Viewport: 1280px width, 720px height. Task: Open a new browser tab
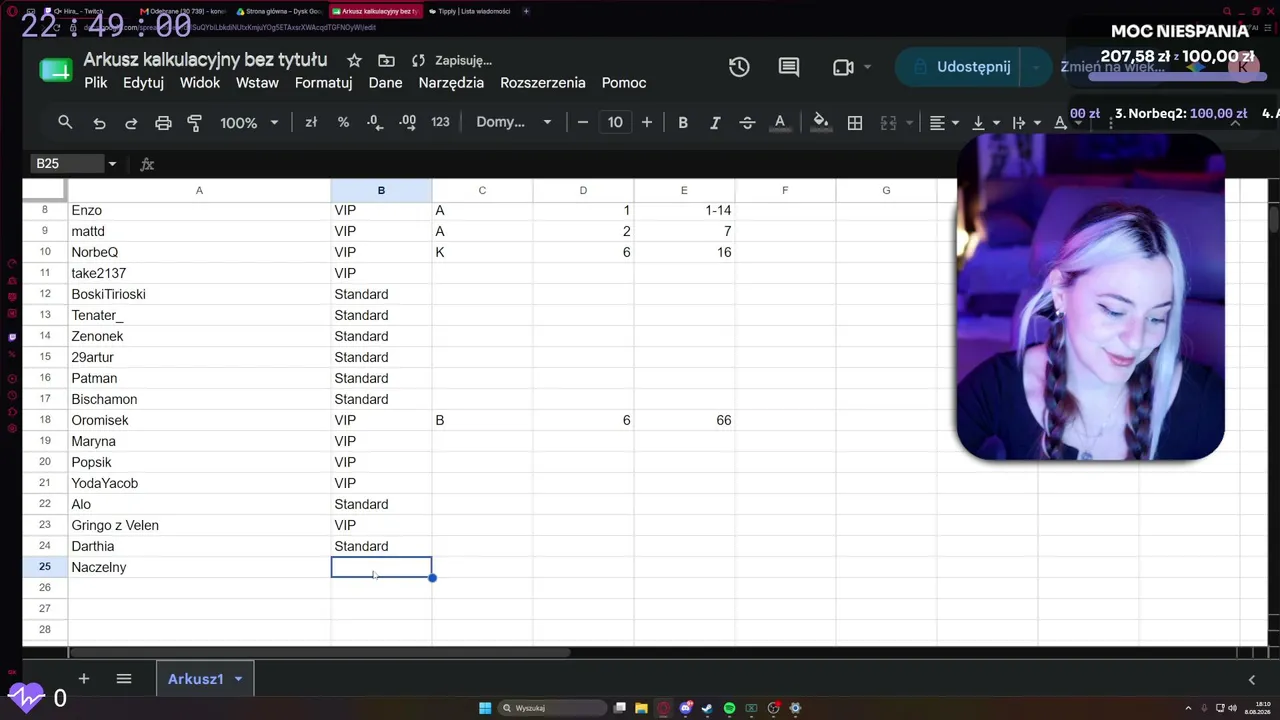tap(526, 11)
